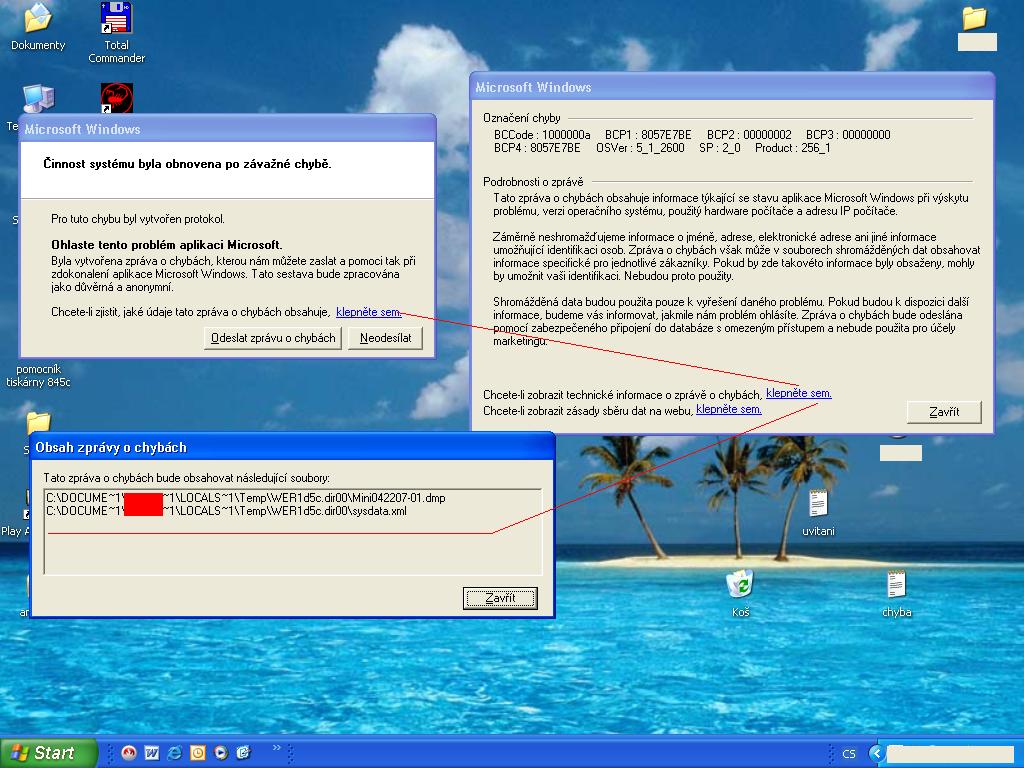
Task: Expand hidden quick launch items chevron
Action: coord(276,748)
